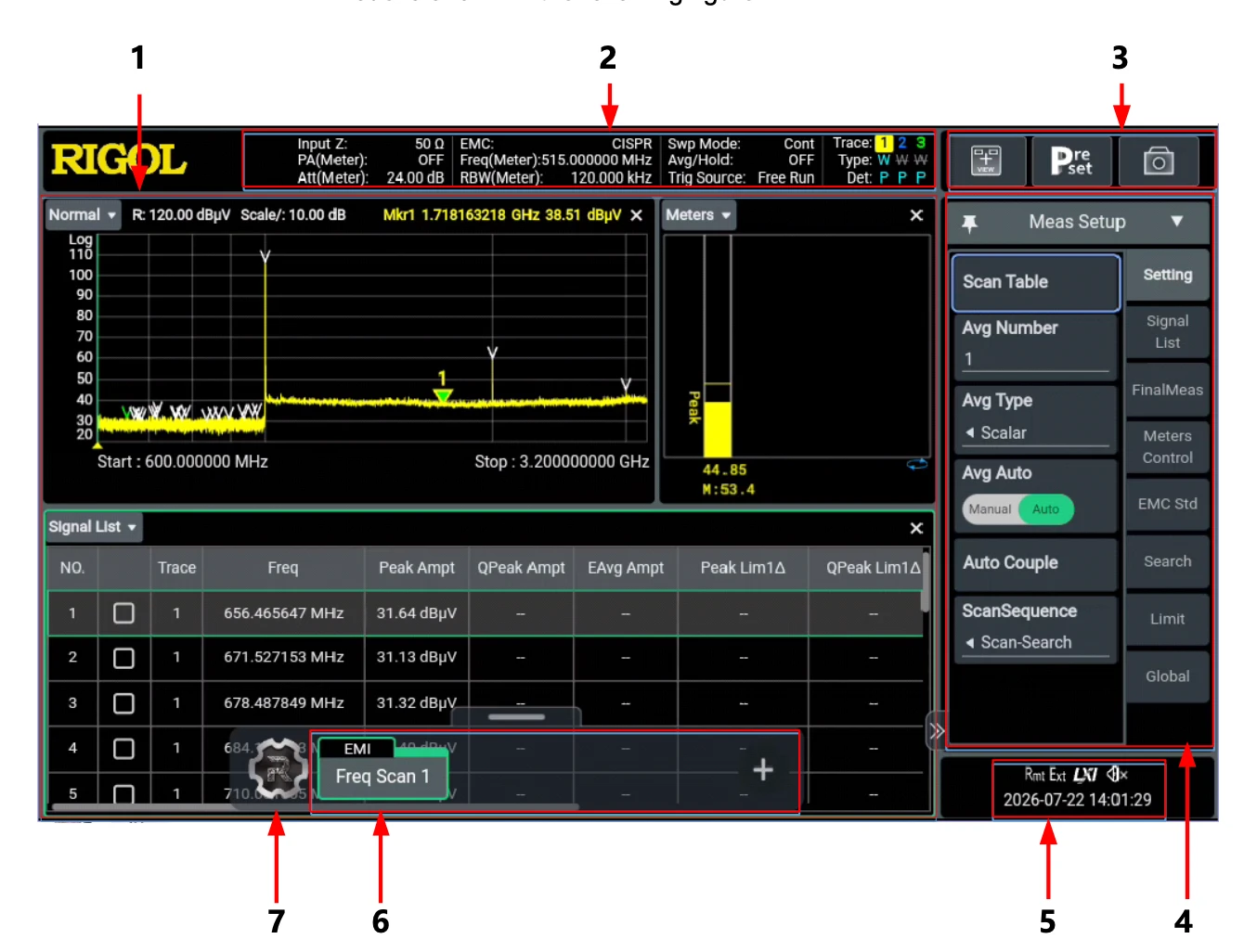Click the Scan Table button
Viewport: 1244px width, 952px height.
click(x=1036, y=282)
